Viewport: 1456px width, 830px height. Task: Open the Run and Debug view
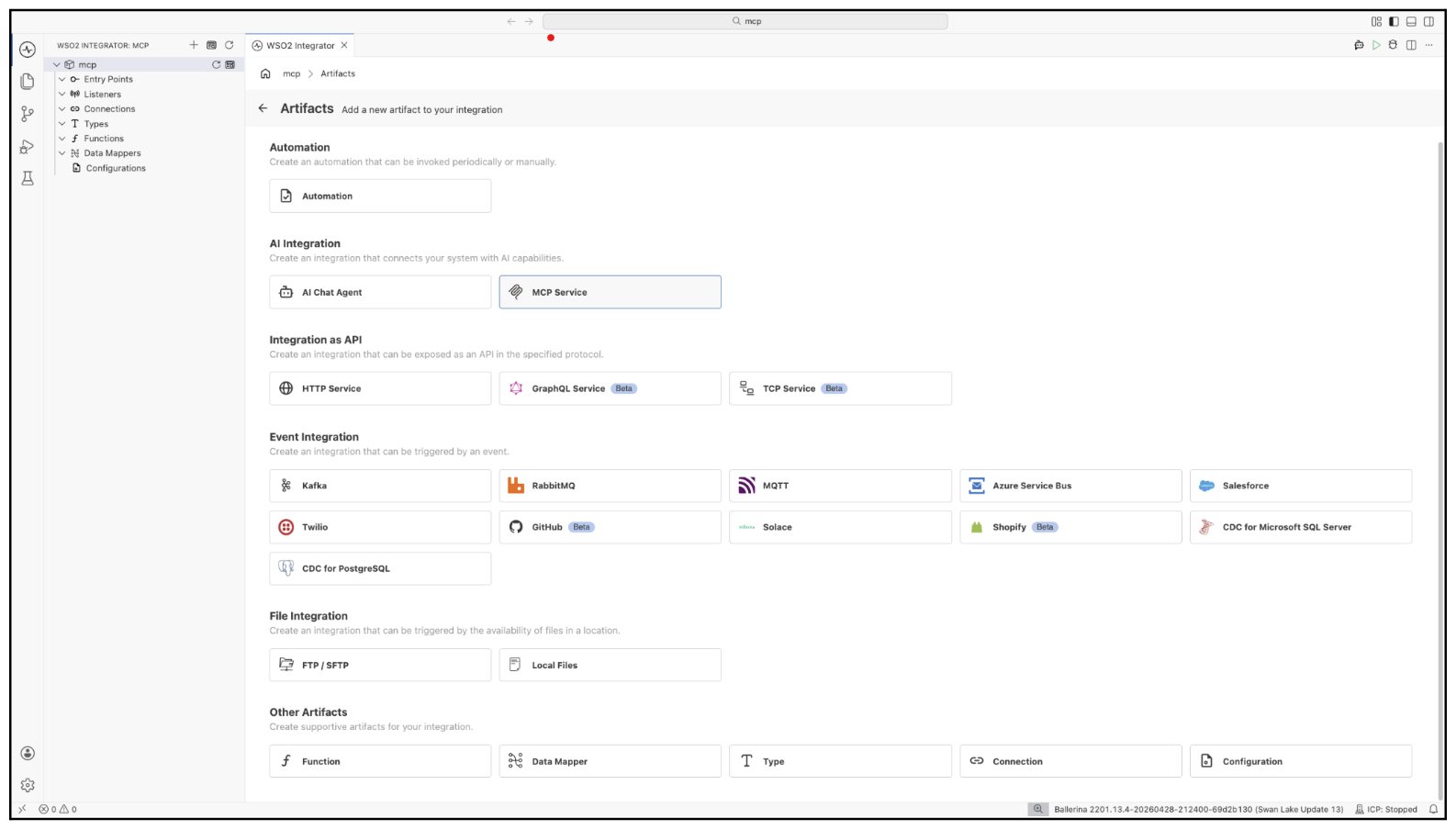[28, 146]
